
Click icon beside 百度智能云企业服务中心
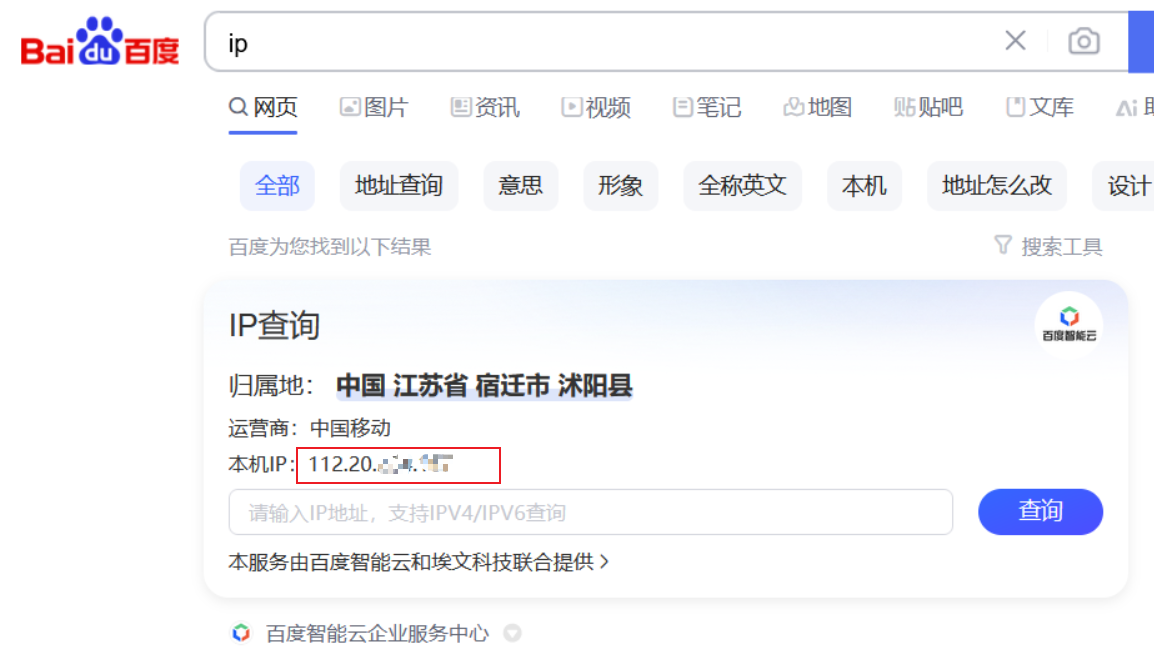(241, 633)
